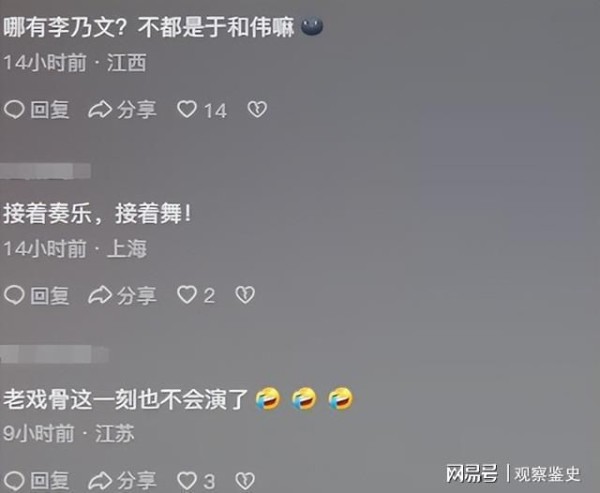Like the Shanghai comment with 2 likes

pos(187,295)
